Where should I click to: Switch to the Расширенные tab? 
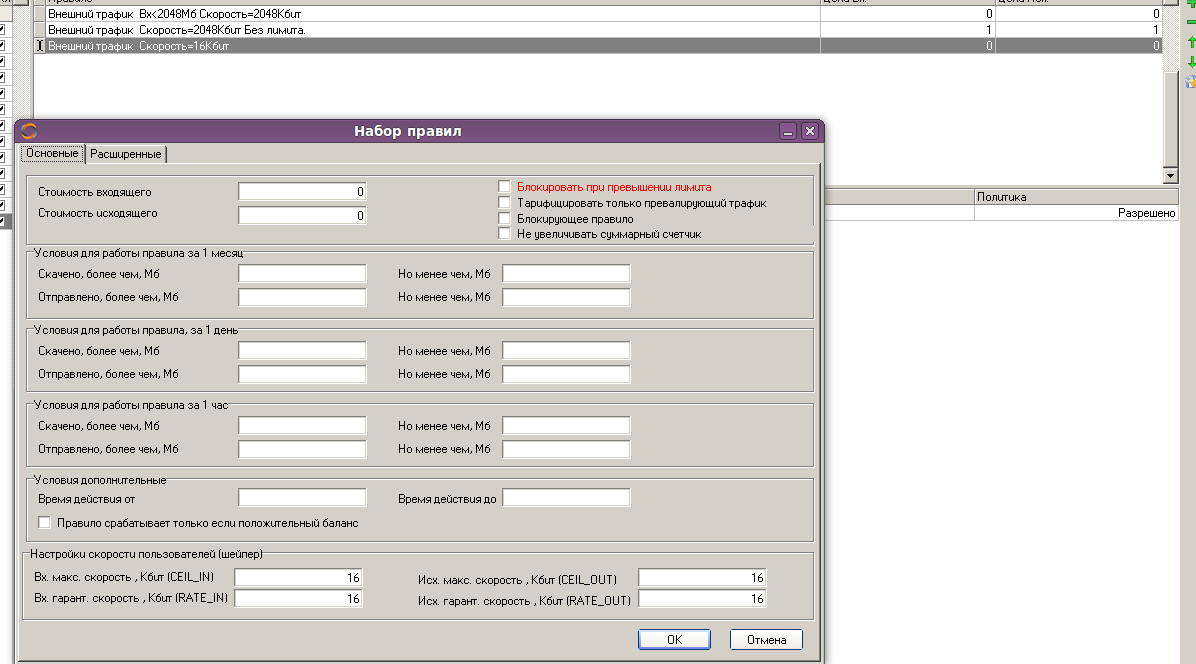click(x=126, y=154)
